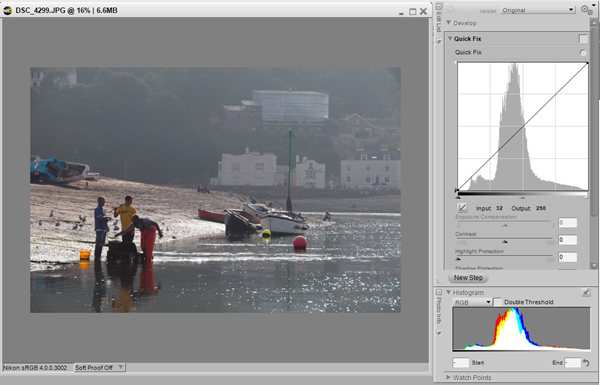Open the batch settings gear icon

pyautogui.click(x=586, y=10)
